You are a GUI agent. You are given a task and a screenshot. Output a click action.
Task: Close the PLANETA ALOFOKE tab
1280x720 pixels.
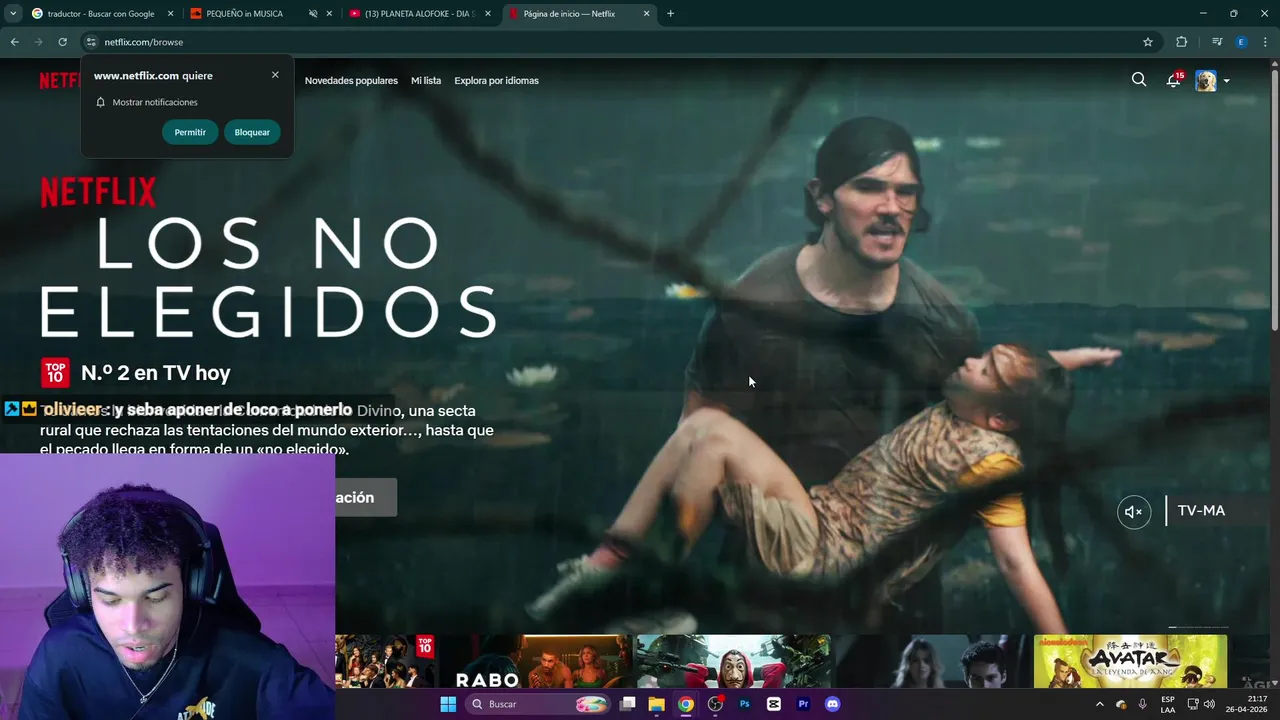(488, 14)
